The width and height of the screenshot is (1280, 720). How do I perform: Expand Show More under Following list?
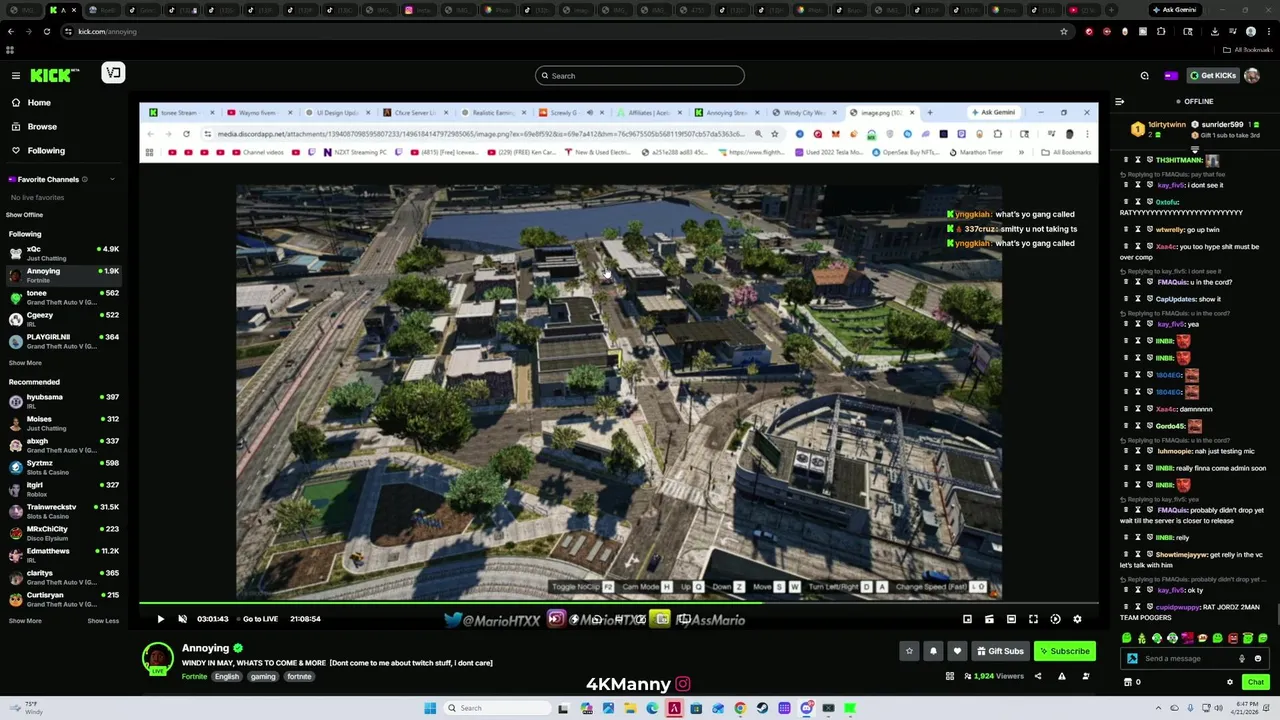tap(25, 363)
